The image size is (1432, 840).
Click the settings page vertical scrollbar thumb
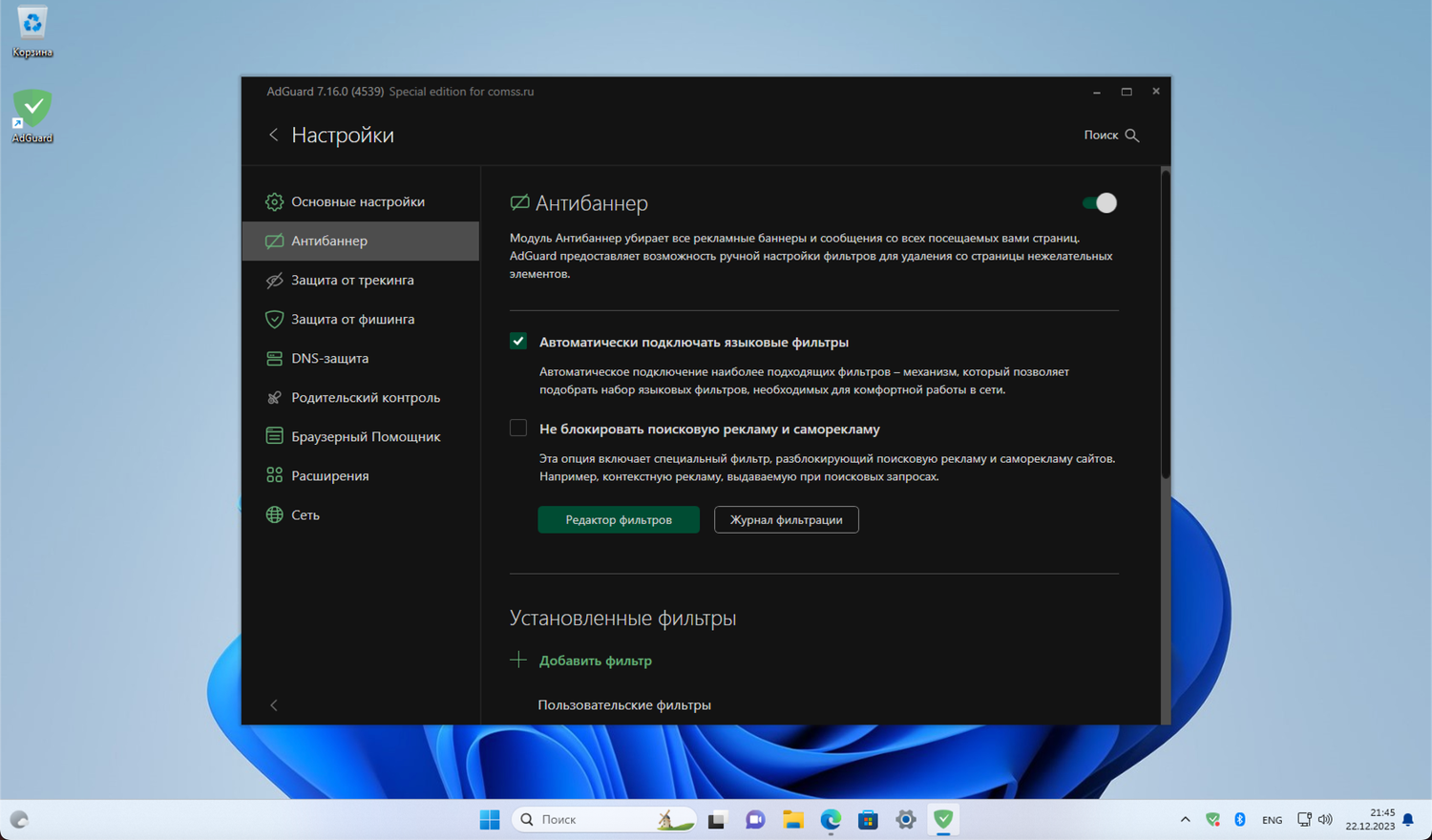[1166, 325]
